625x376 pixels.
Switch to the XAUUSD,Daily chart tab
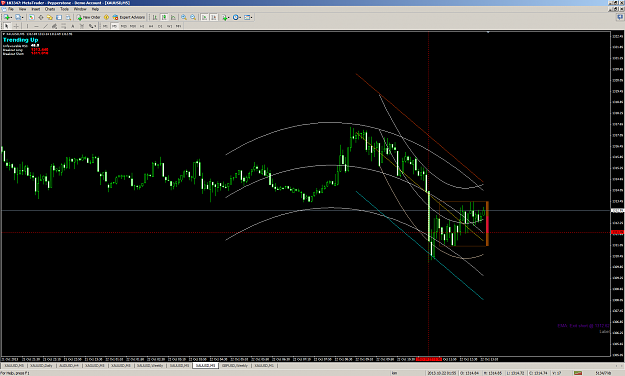pyautogui.click(x=41, y=365)
